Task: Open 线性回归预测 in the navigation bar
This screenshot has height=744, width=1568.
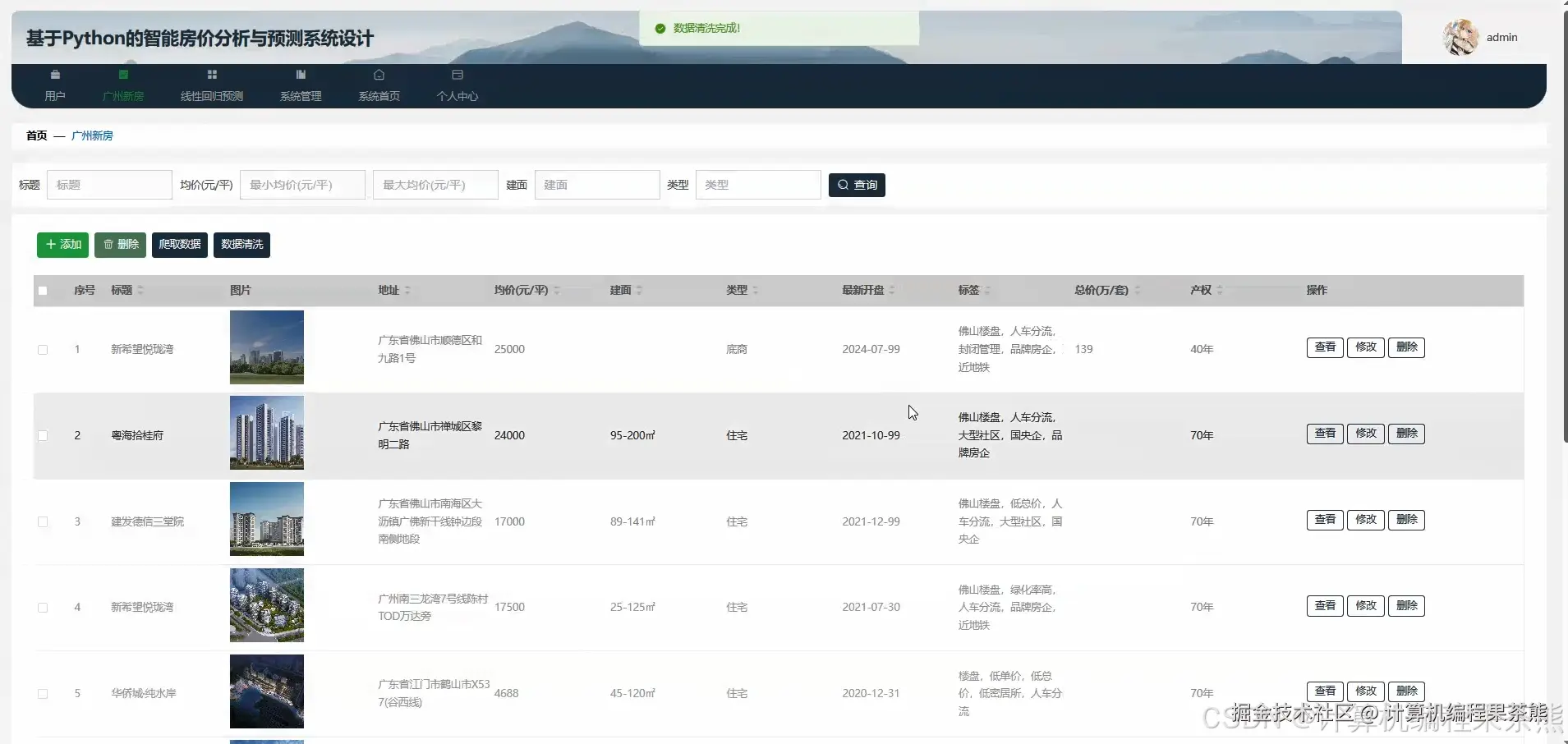Action: click(x=212, y=86)
